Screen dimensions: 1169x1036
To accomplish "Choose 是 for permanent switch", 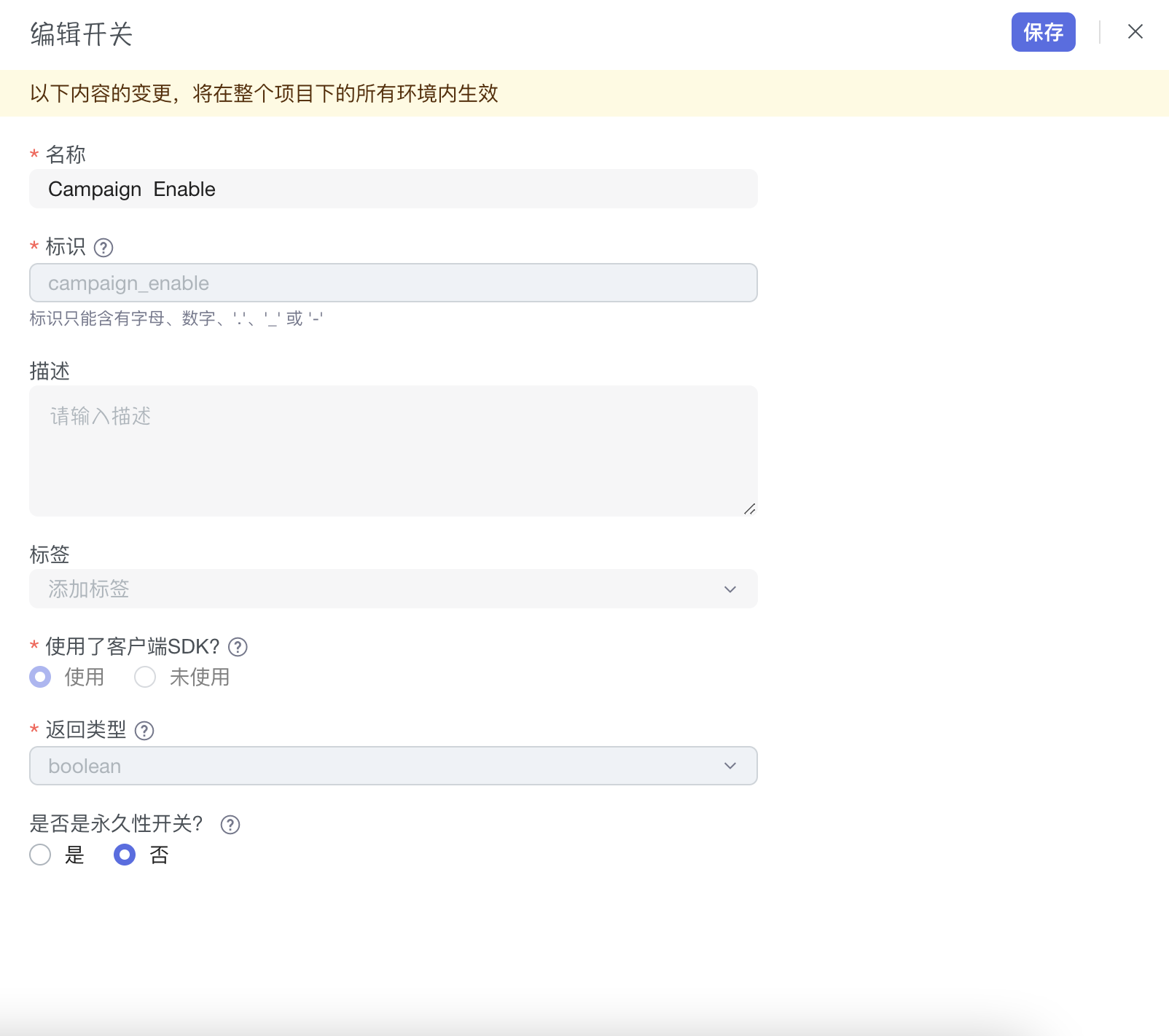I will [41, 855].
